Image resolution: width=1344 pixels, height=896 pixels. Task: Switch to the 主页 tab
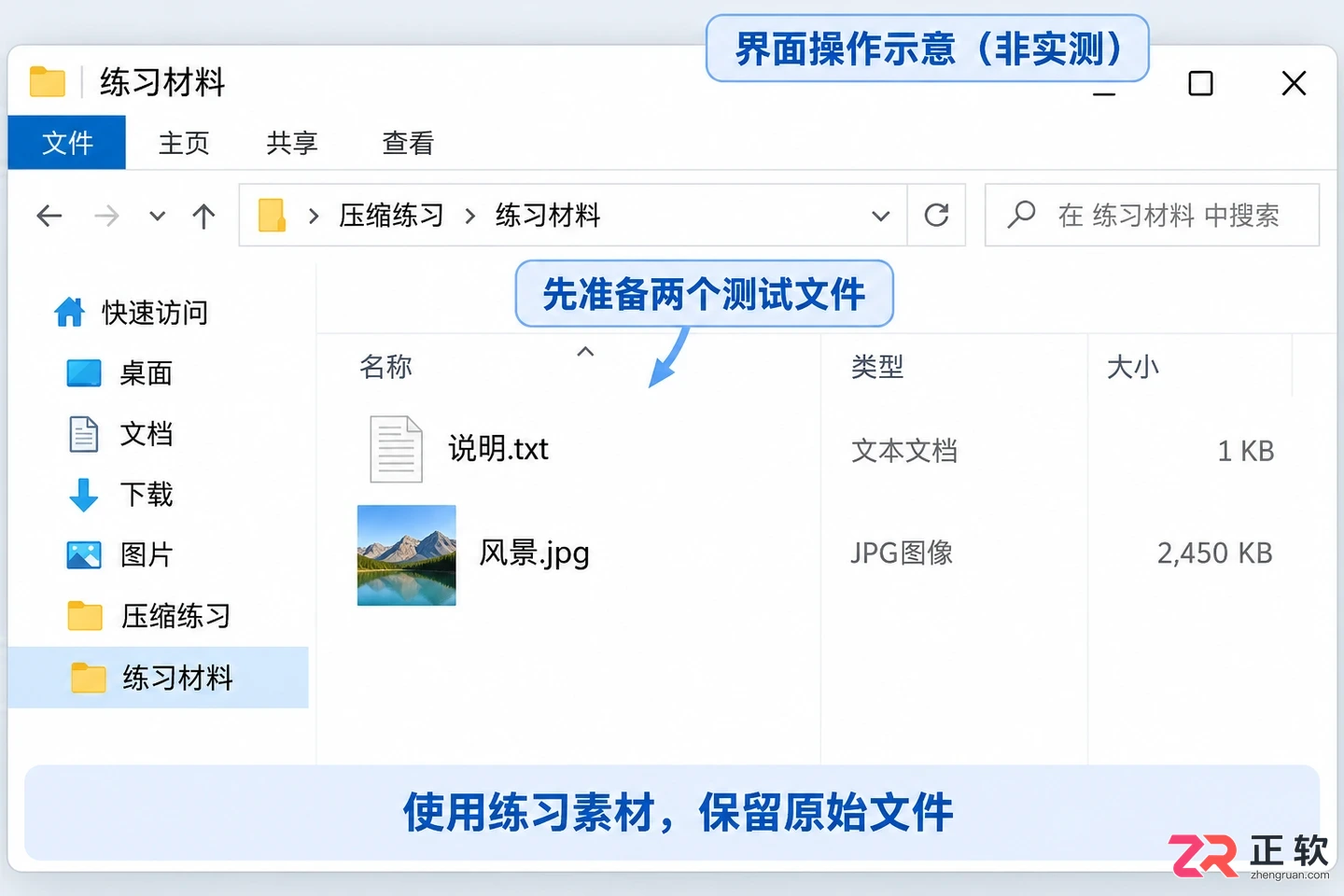184,143
